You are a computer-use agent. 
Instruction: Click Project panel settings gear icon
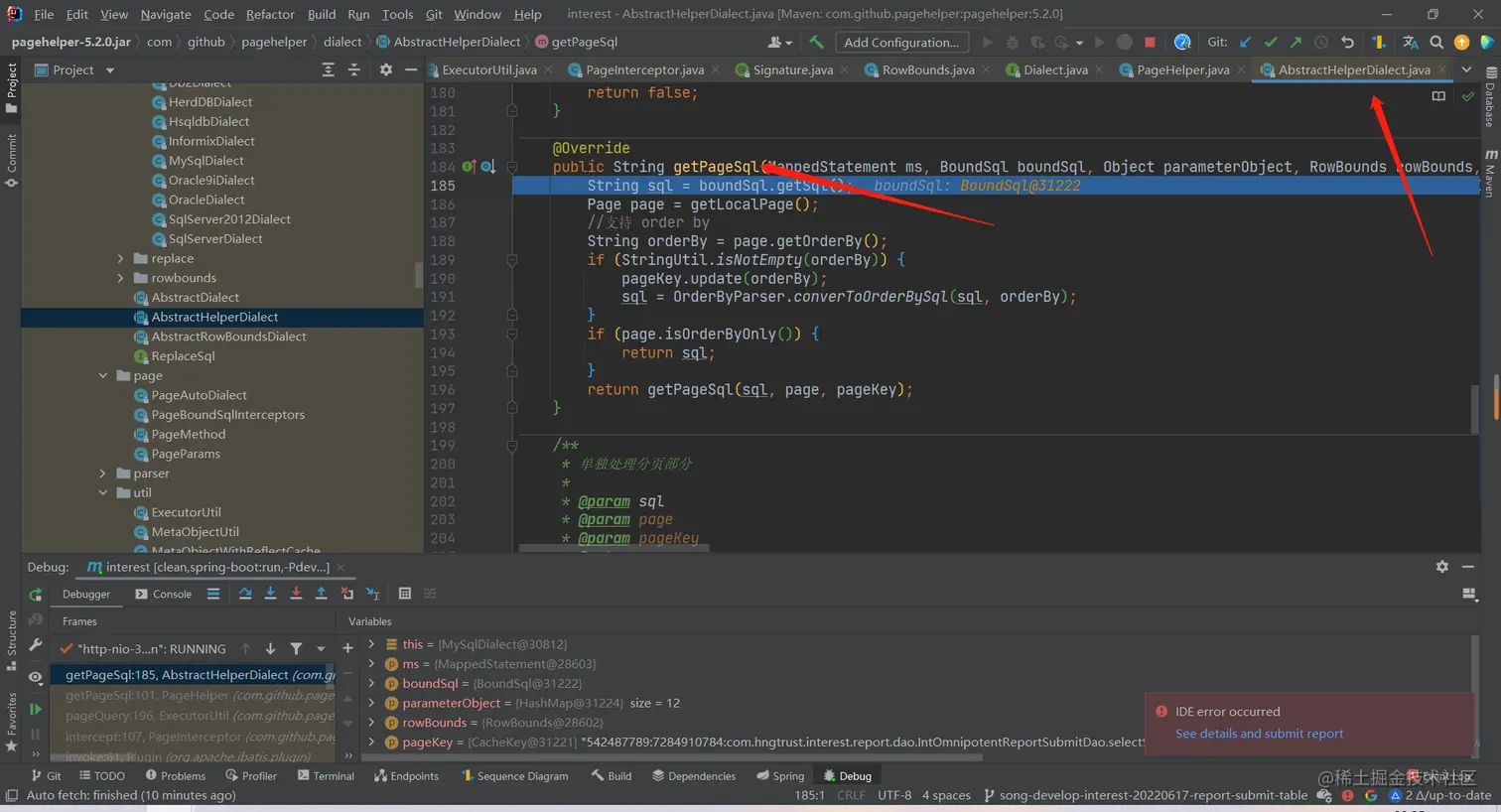point(386,69)
